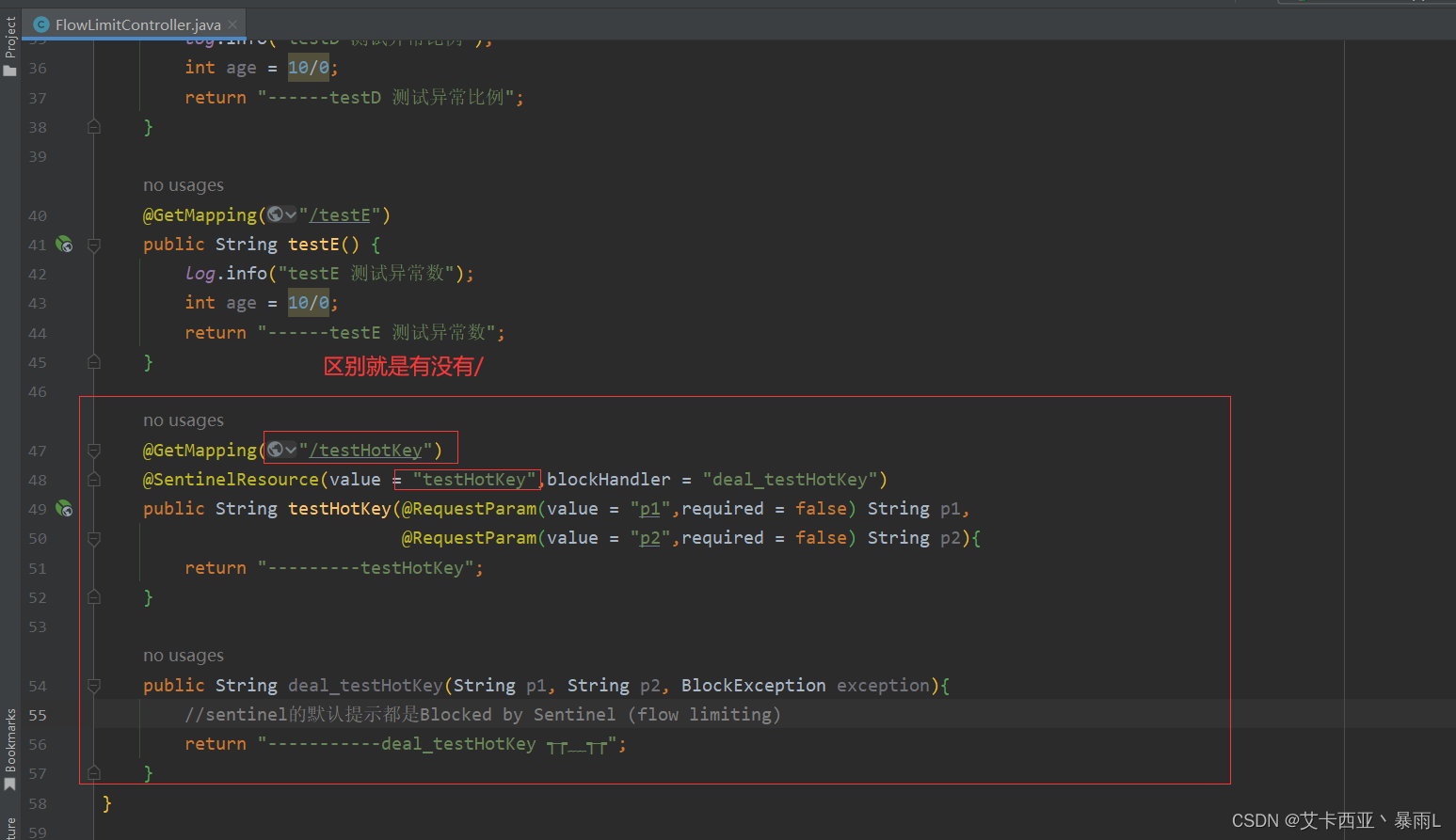Click the "no usages" hint above testE
This screenshot has height=840, width=1456.
pyautogui.click(x=184, y=185)
